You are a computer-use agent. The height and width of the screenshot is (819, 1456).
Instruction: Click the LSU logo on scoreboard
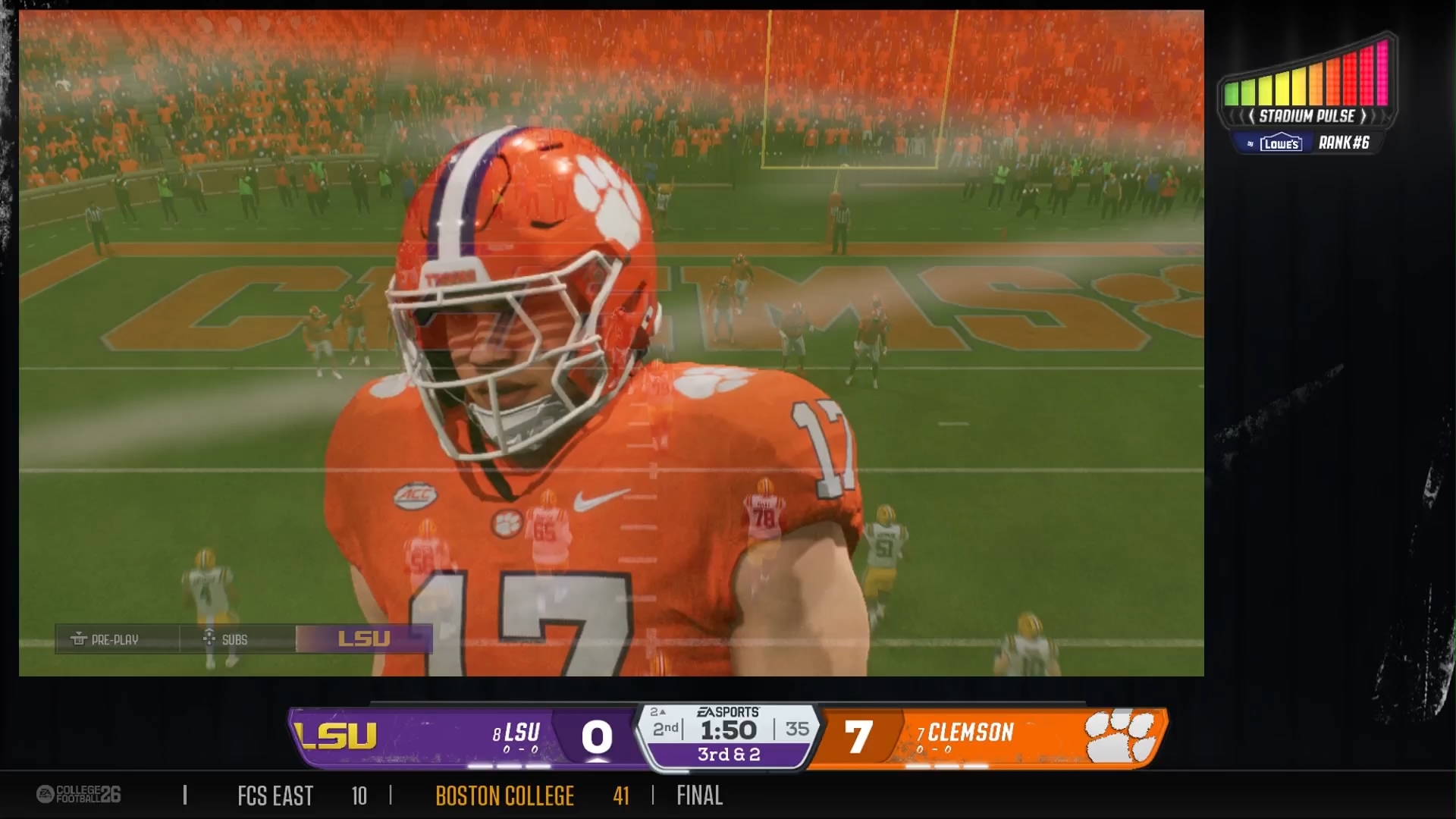337,736
